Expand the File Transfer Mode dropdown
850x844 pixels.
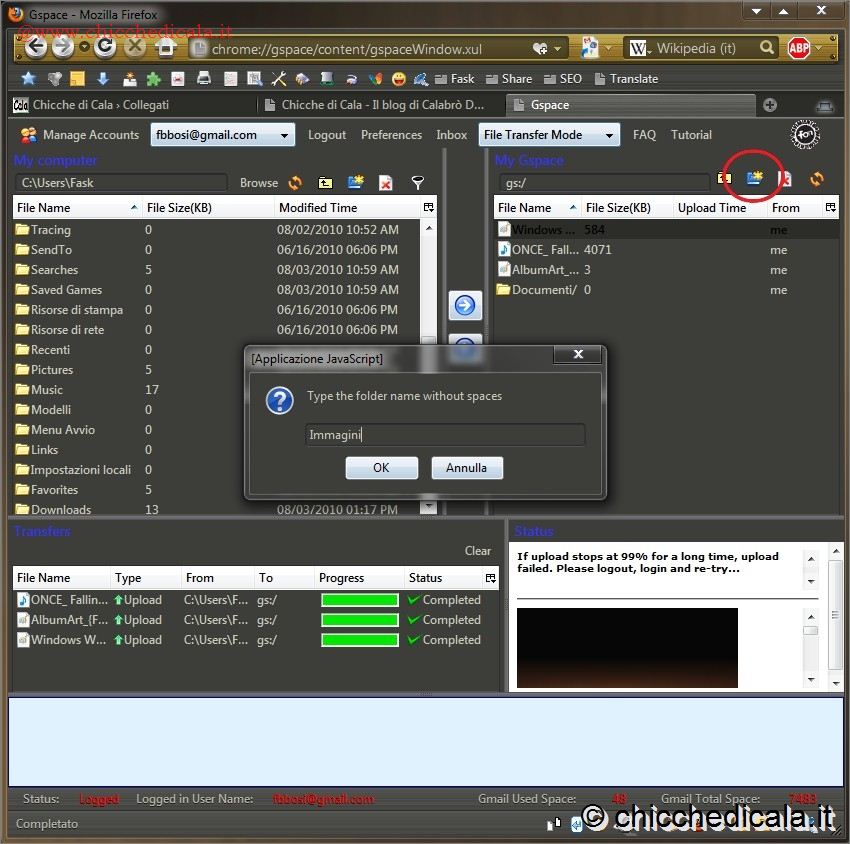click(548, 135)
